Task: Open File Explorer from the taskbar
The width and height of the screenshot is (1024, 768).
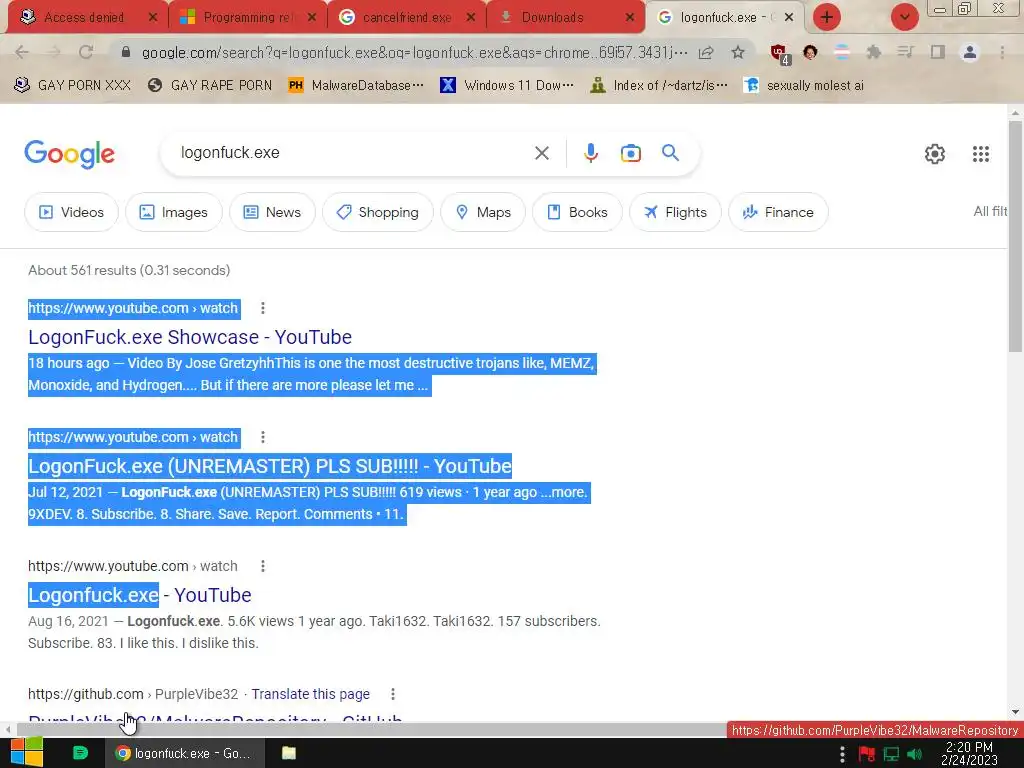Action: (289, 753)
